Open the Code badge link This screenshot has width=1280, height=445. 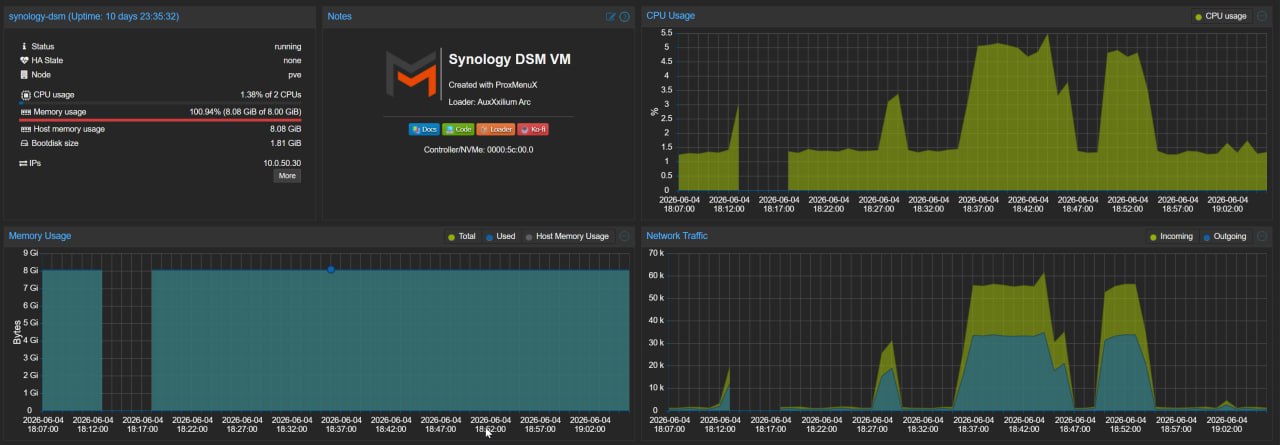coord(458,129)
